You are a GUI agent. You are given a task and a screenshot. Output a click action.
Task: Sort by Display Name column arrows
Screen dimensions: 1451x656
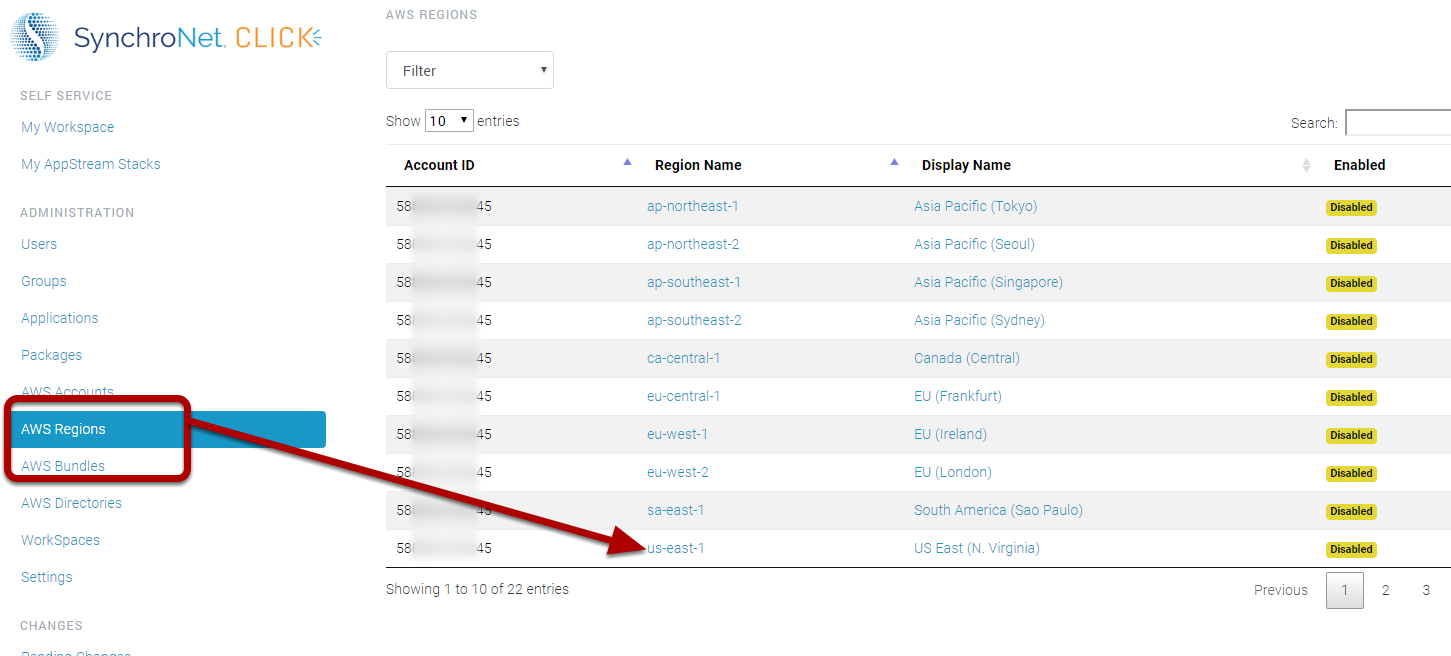pyautogui.click(x=1306, y=165)
